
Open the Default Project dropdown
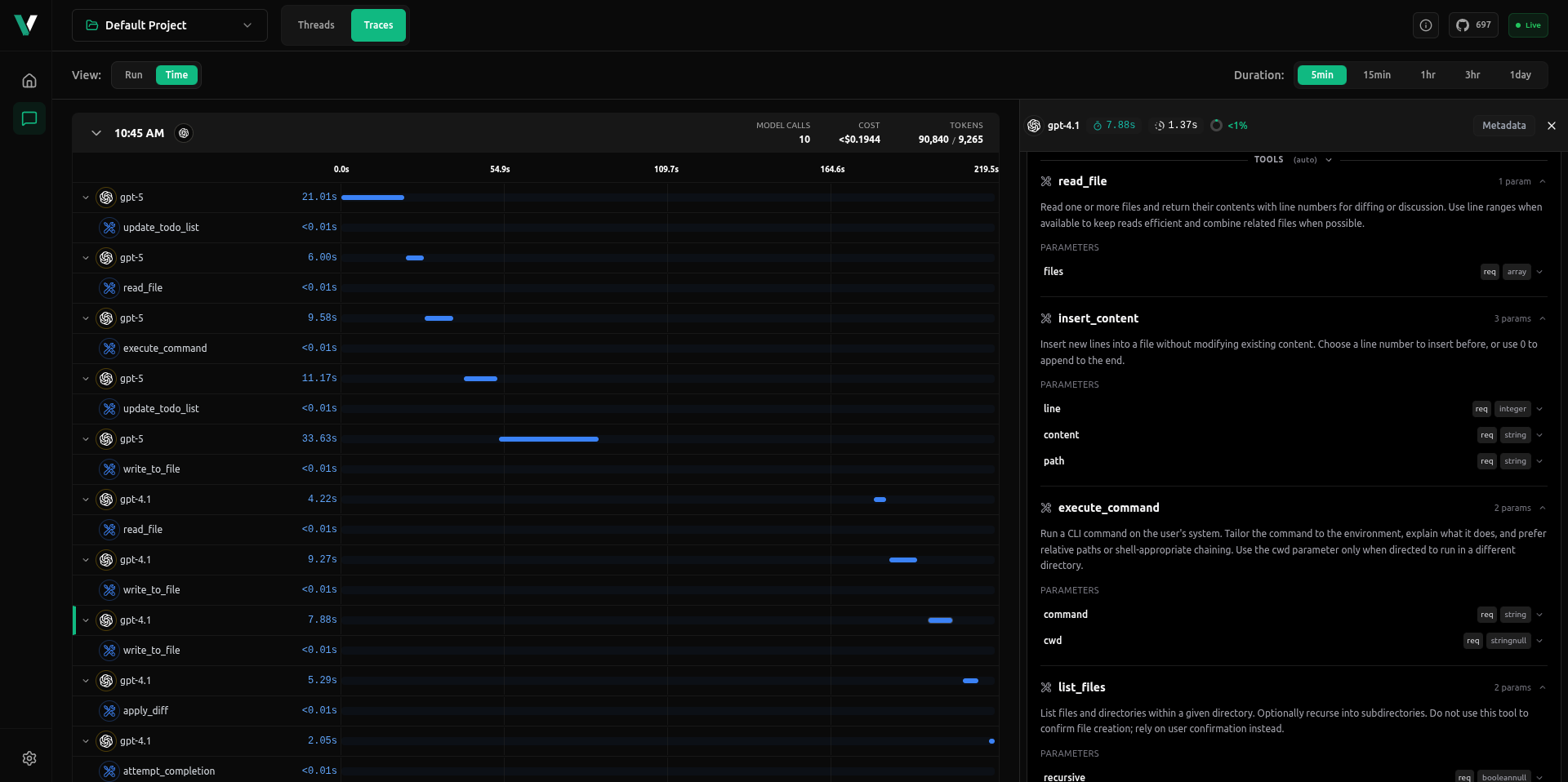(170, 25)
